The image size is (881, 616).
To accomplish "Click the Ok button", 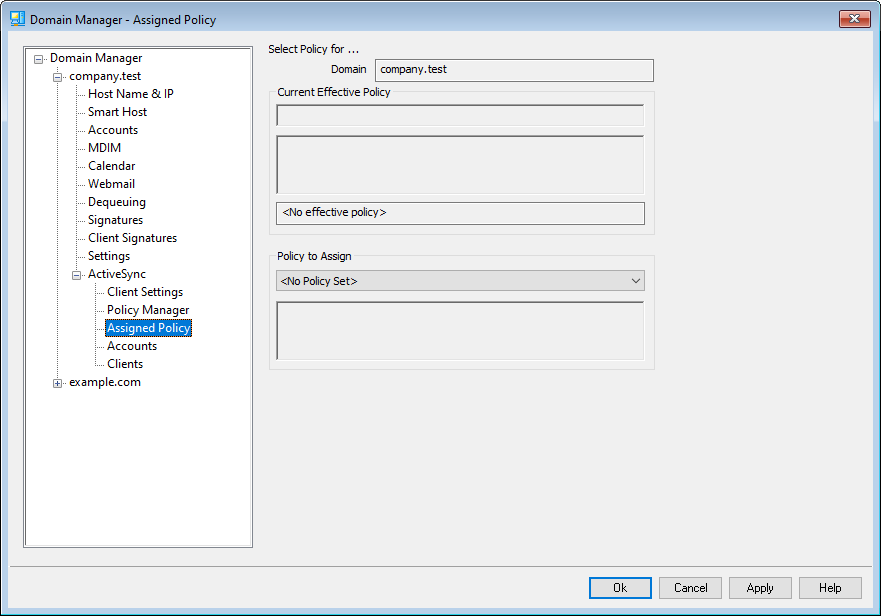I will (x=620, y=588).
